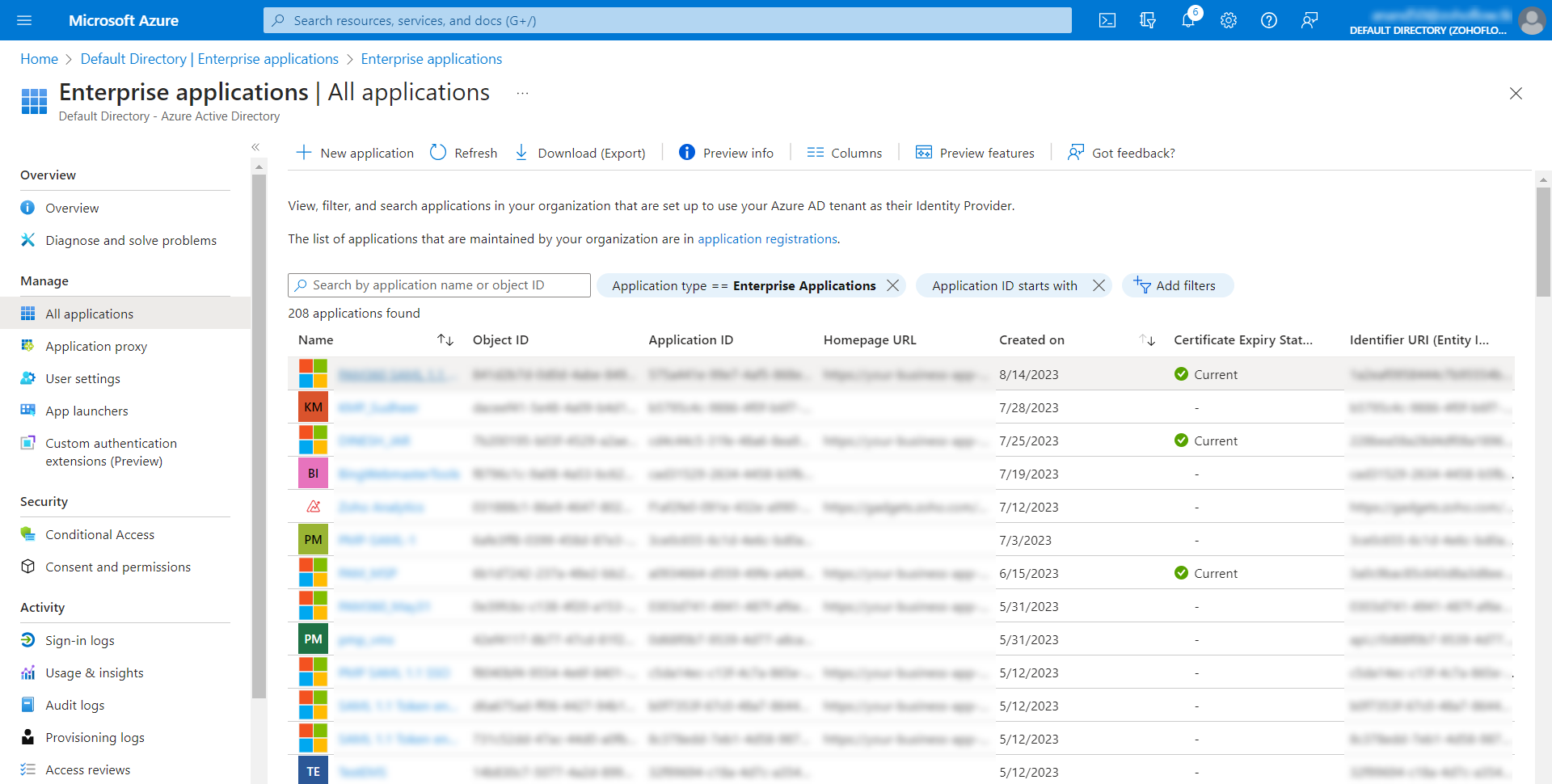
Task: Select Conditional Access in sidebar
Action: coord(99,534)
